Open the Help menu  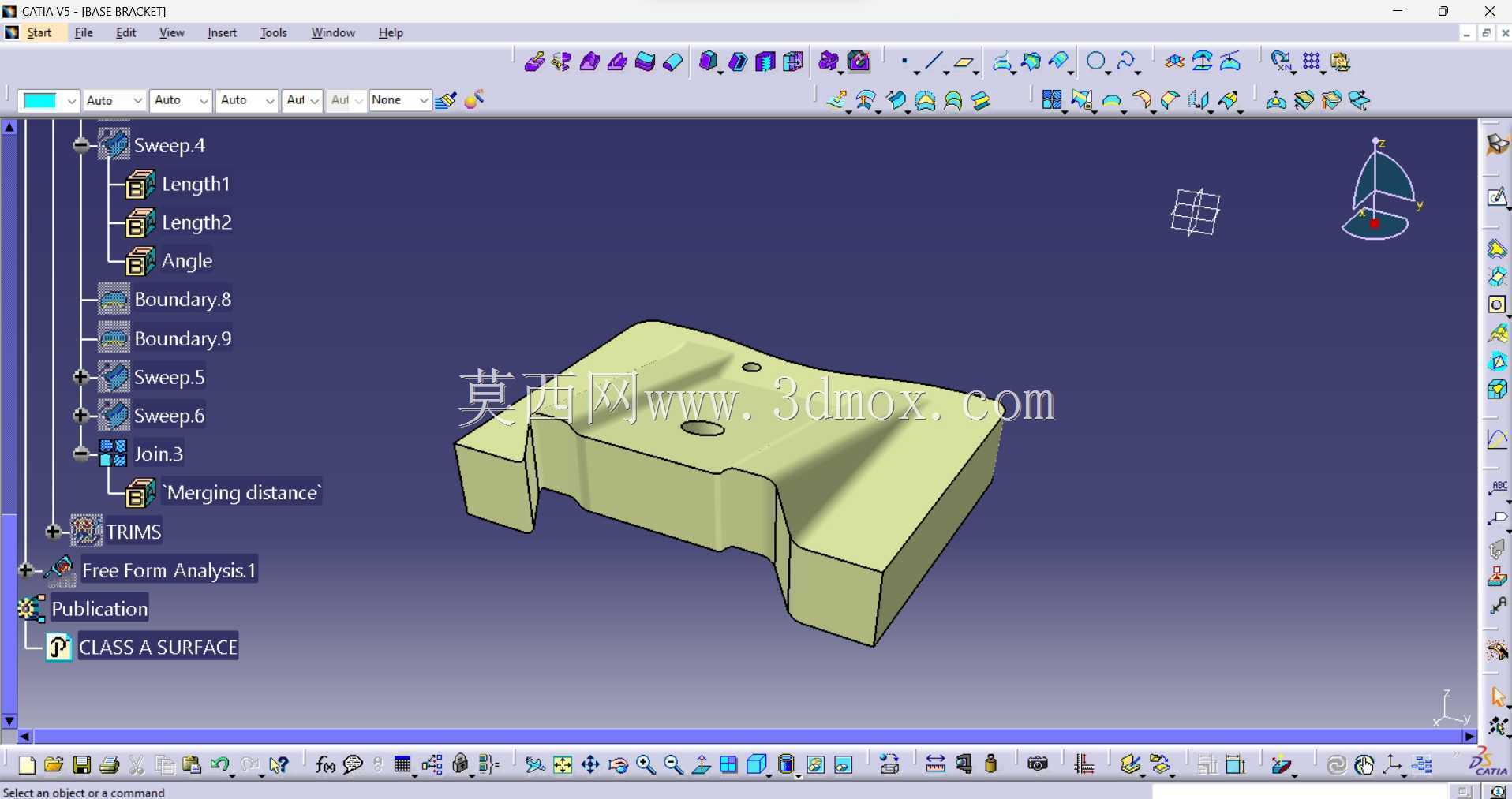390,32
